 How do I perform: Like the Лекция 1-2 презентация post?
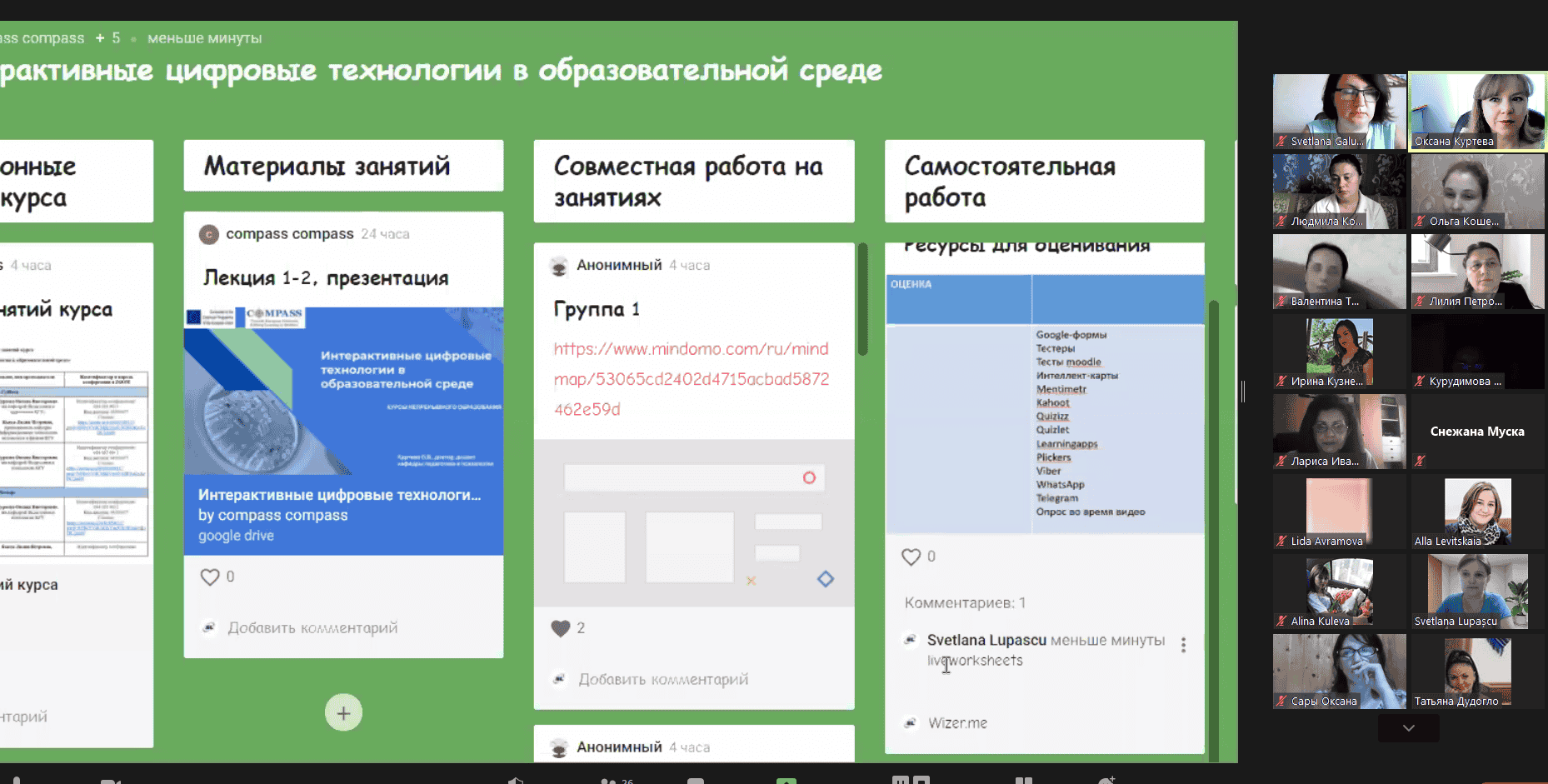210,577
